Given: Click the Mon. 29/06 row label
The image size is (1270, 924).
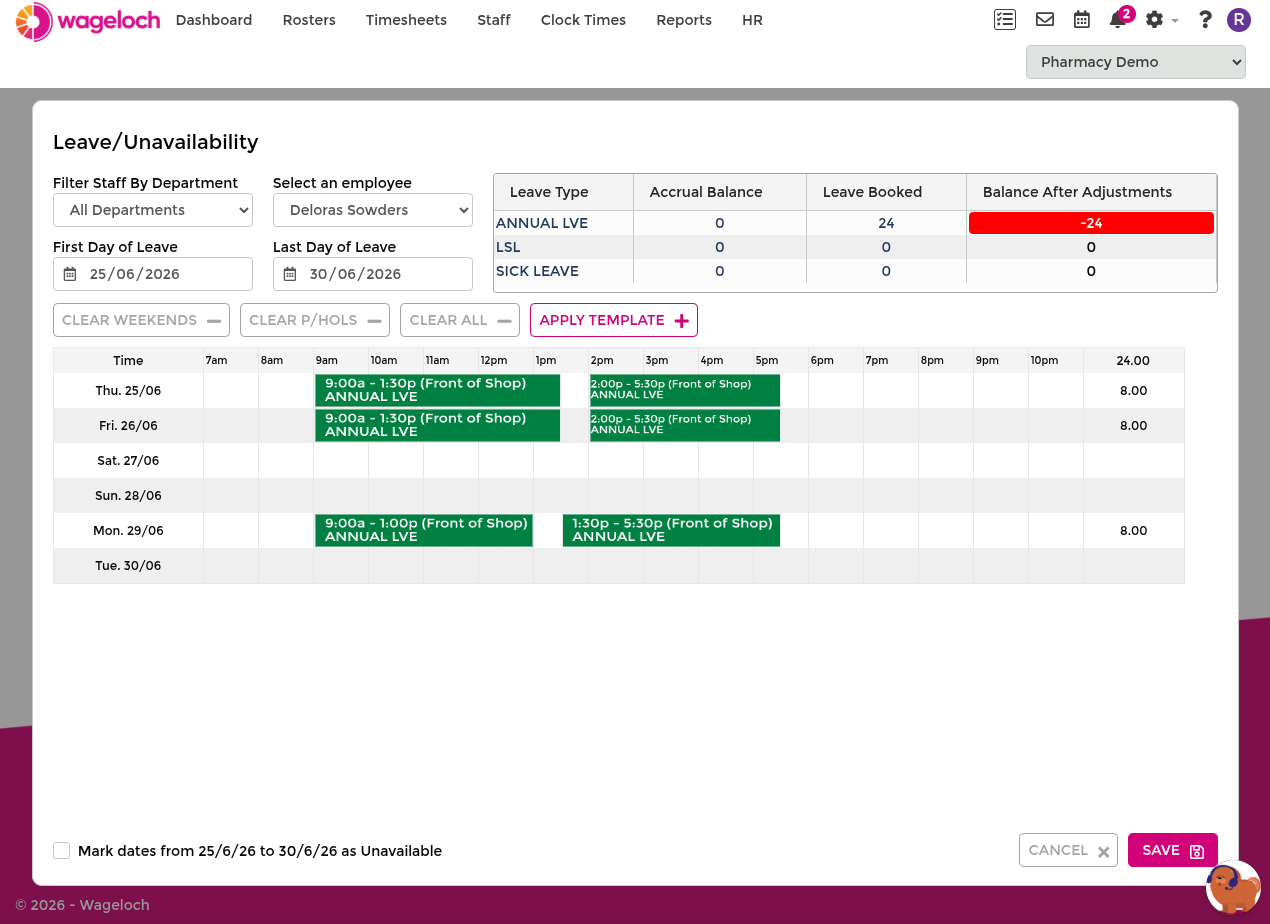Looking at the screenshot, I should [x=128, y=531].
